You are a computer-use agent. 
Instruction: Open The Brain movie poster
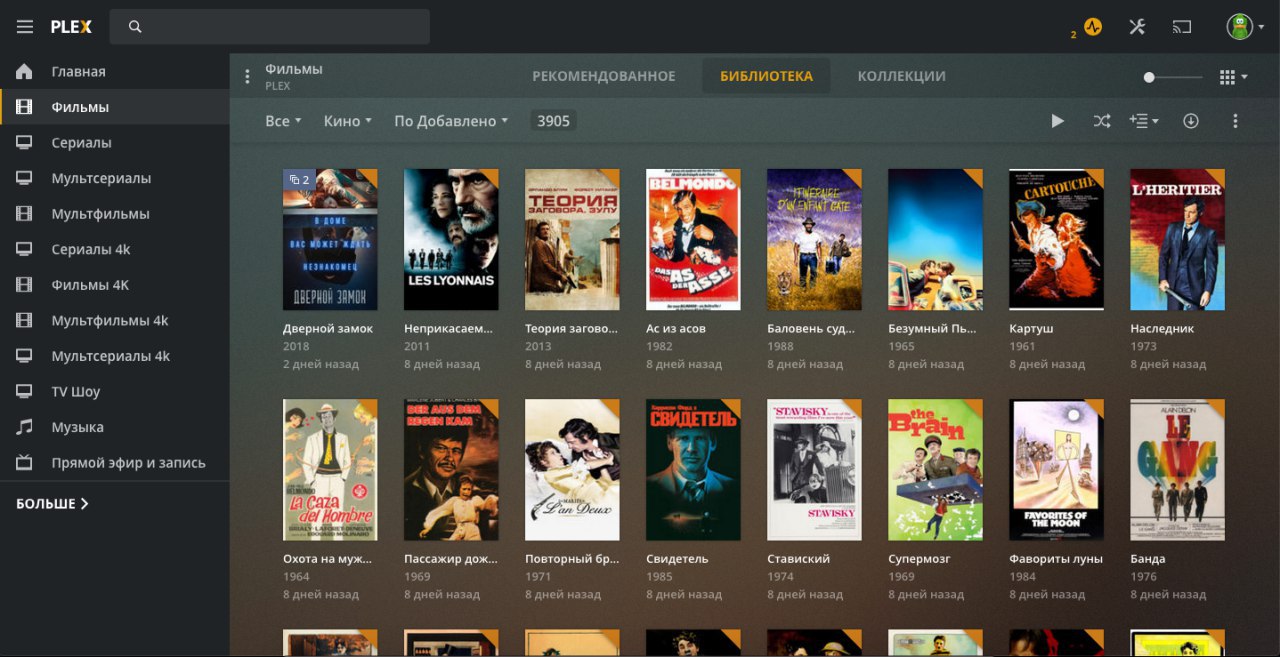[935, 471]
